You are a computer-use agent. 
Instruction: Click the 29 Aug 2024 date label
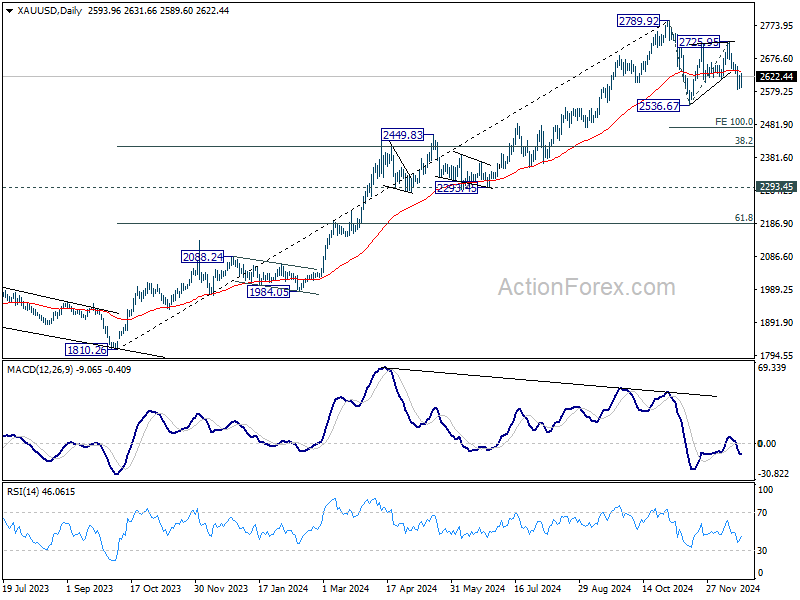coord(605,589)
